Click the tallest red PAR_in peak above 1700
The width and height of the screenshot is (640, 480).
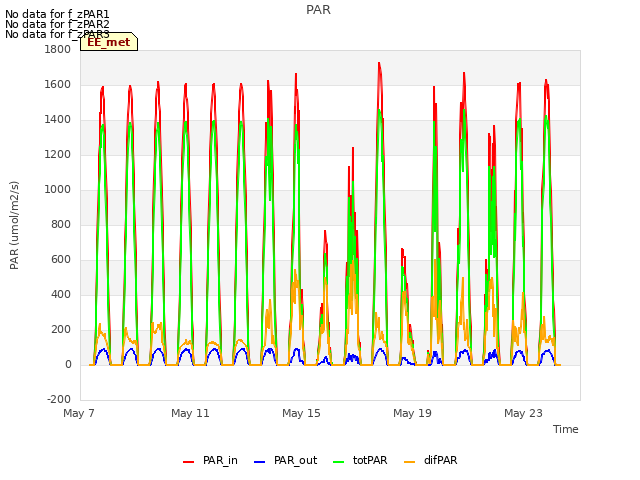(379, 64)
